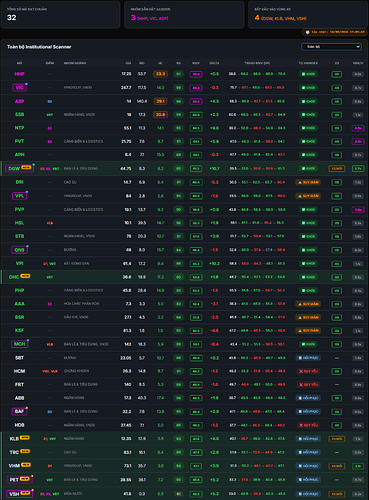The height and width of the screenshot is (500, 369).
Task: Click the leader group card listing HHP, VIC, ASP
Action: click(184, 15)
